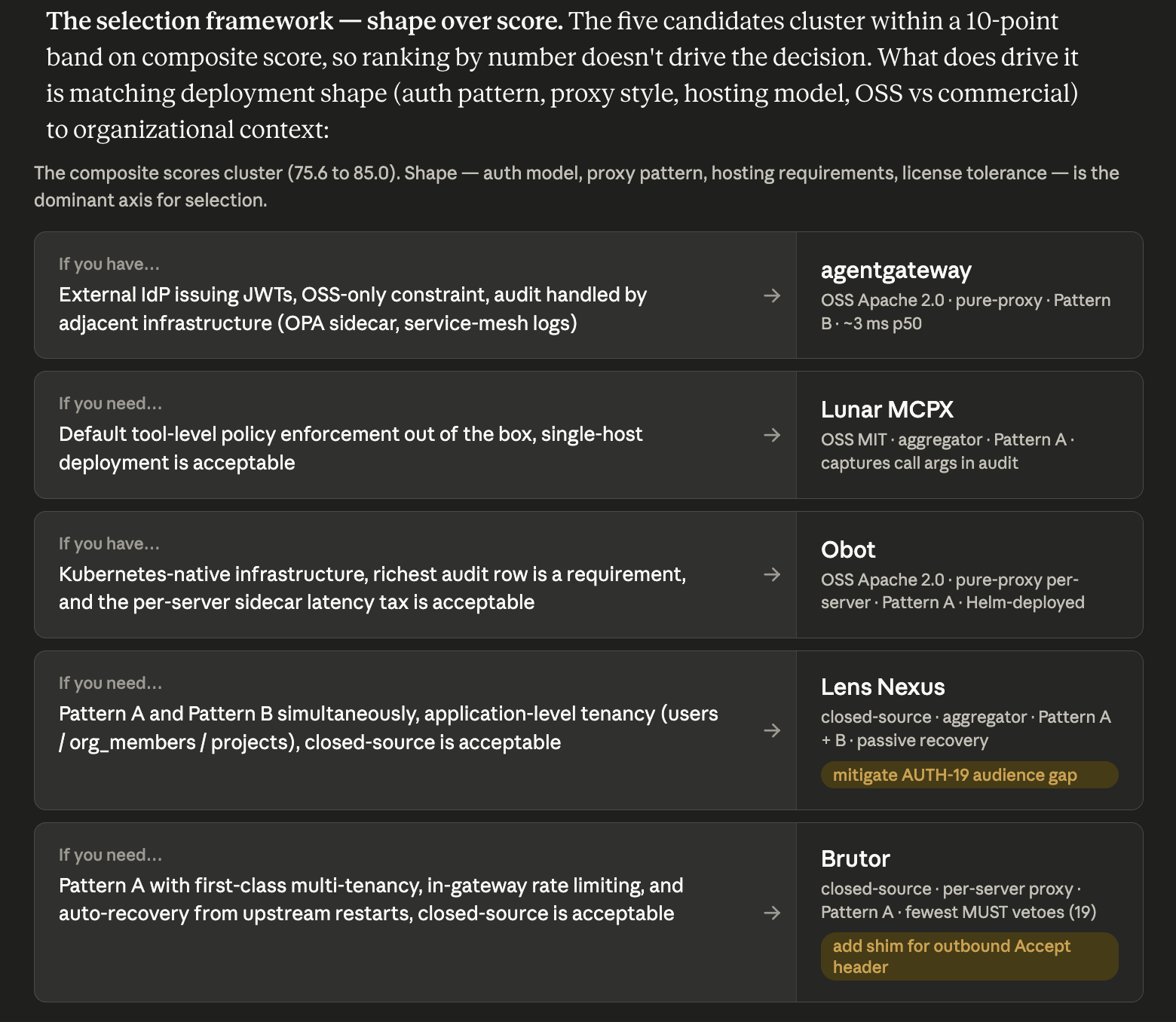Viewport: 1176px width, 1022px height.
Task: Click the Kubernetes-native infrastructure condition text
Action: (x=372, y=588)
